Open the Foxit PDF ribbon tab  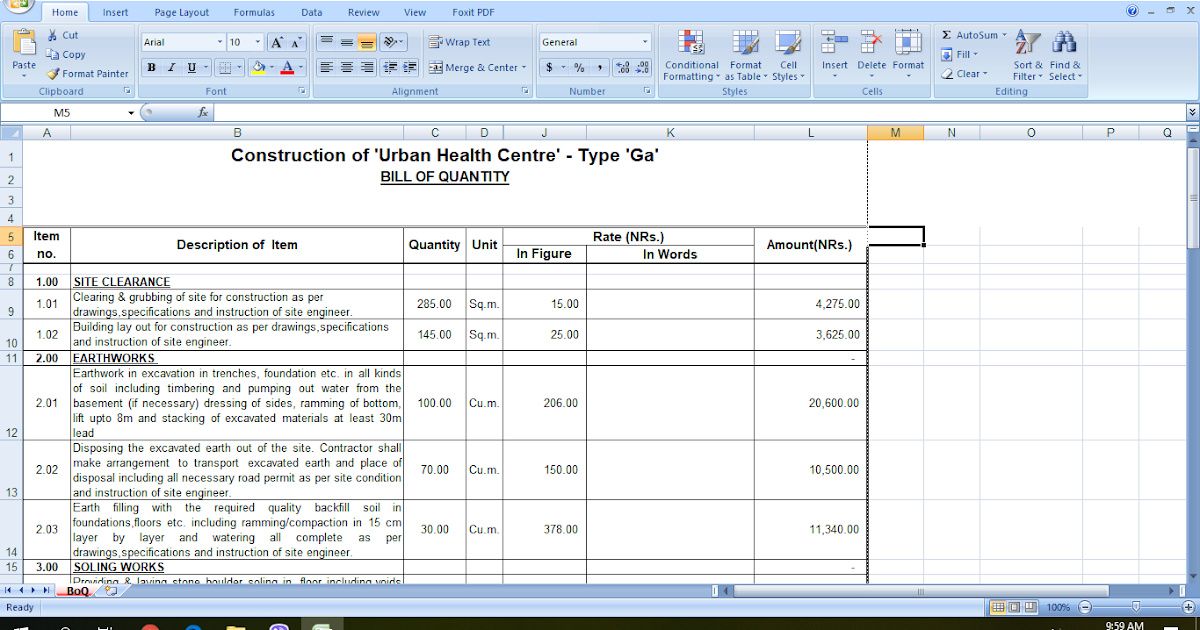[472, 12]
